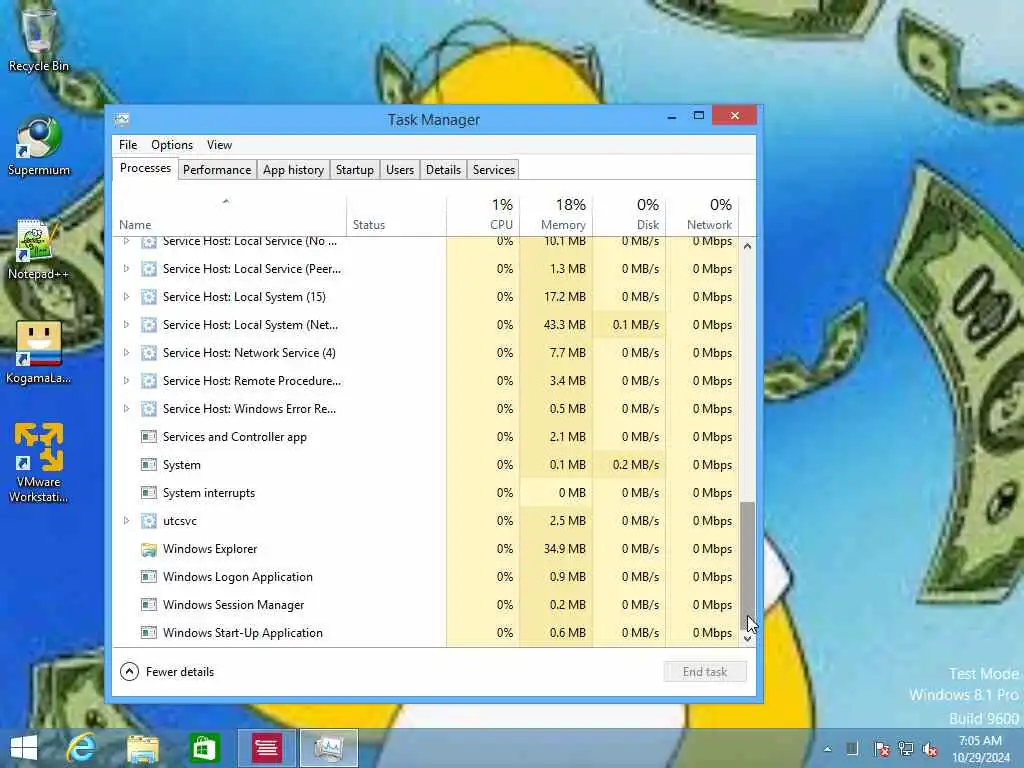Open the KogamaLauncher desktop shortcut
Image resolution: width=1024 pixels, height=768 pixels.
(38, 353)
